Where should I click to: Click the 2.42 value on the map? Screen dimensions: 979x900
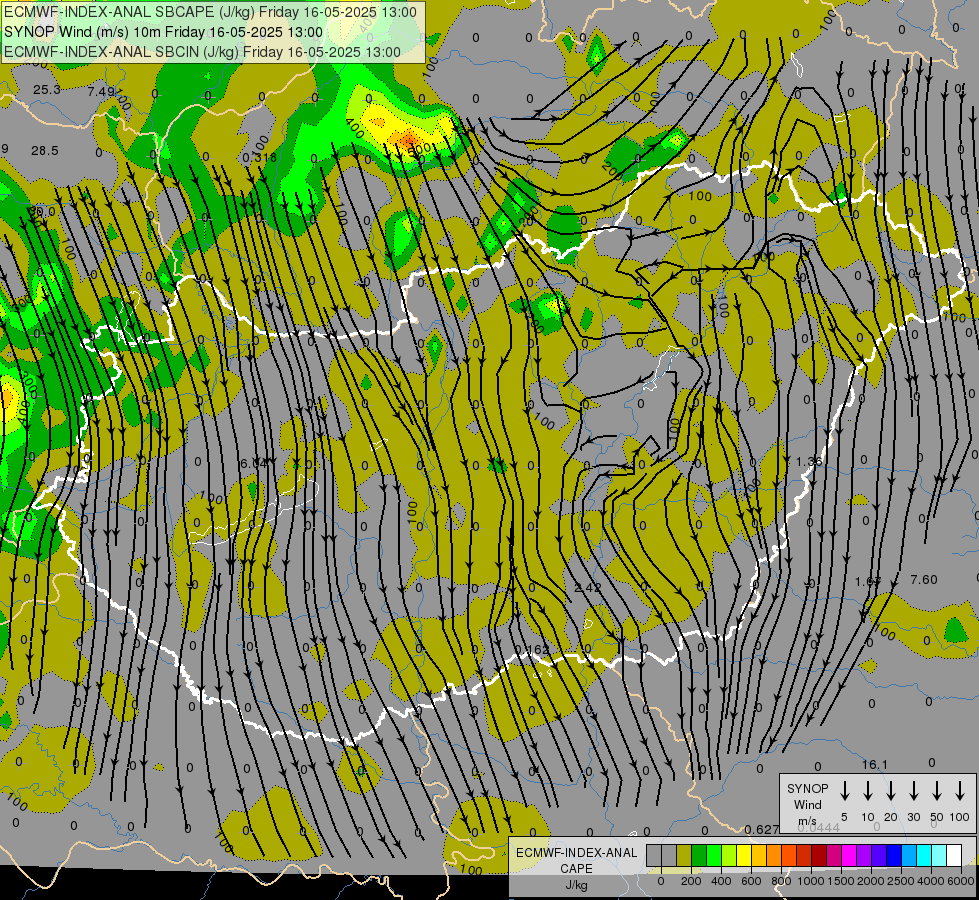tap(588, 587)
